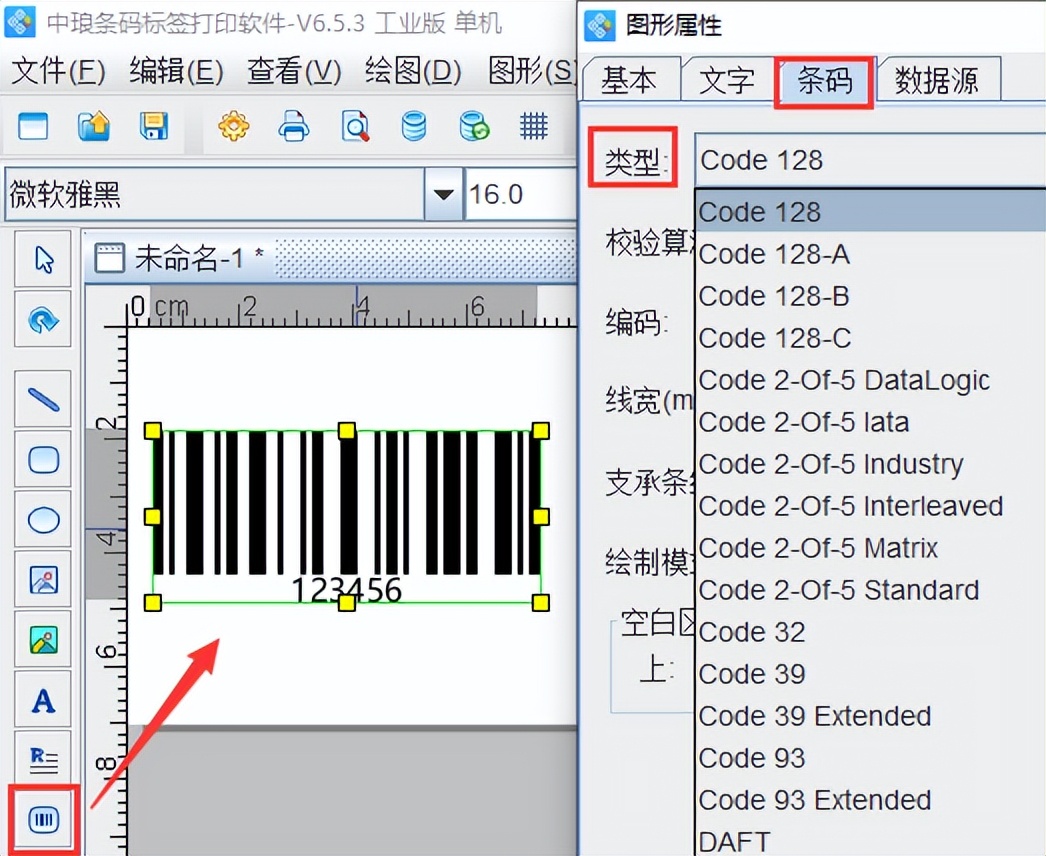The image size is (1046, 856).
Task: Select the text tool labeled A
Action: click(x=42, y=700)
